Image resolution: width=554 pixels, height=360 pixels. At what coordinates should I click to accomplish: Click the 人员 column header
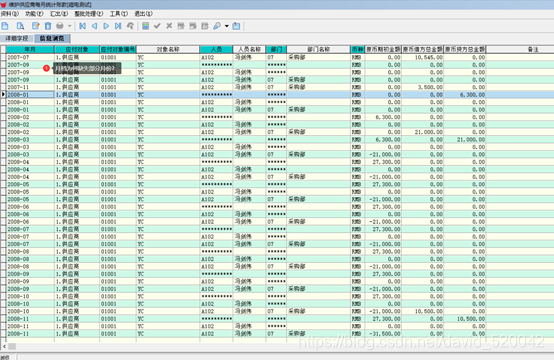click(x=216, y=49)
